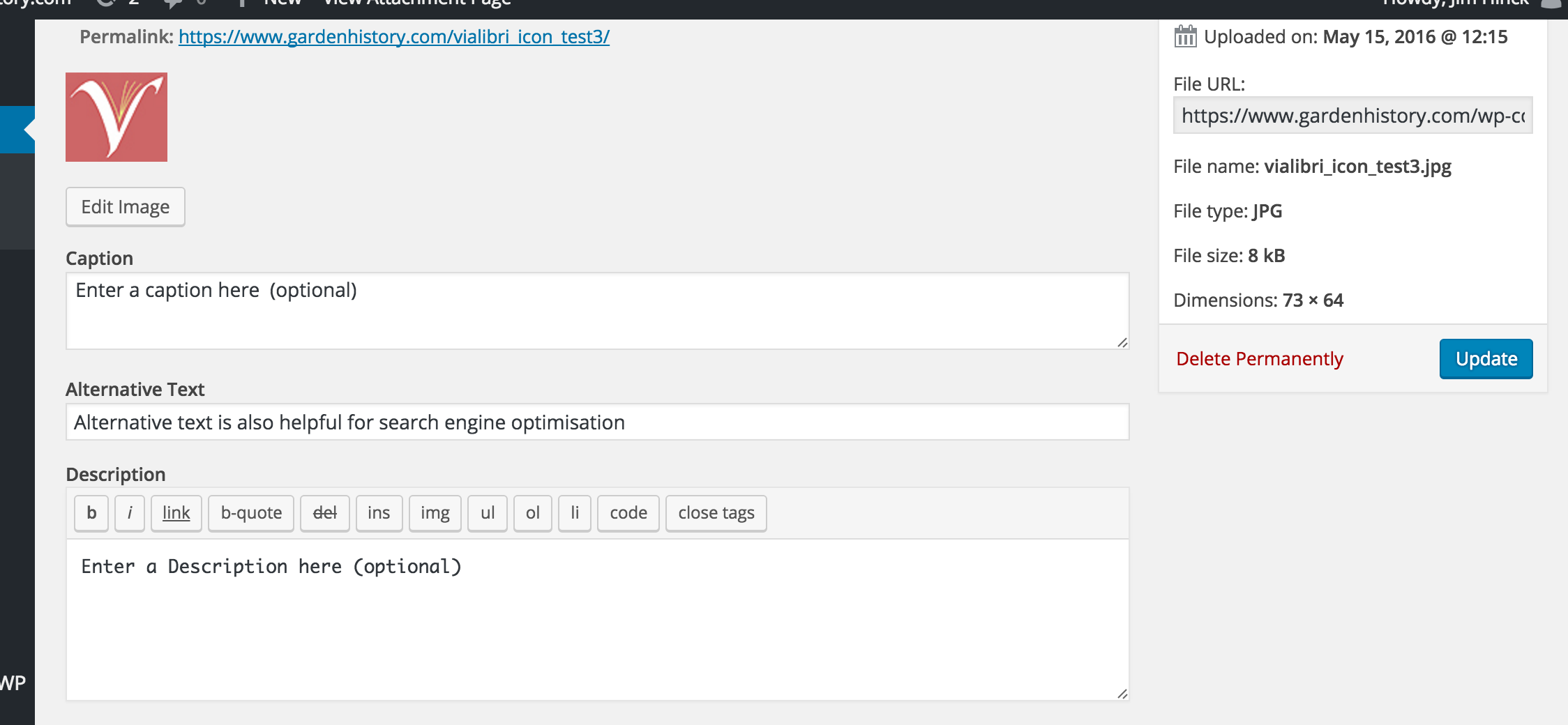1568x725 pixels.
Task: Open the vialibri_icon_test3 permalink
Action: [394, 37]
